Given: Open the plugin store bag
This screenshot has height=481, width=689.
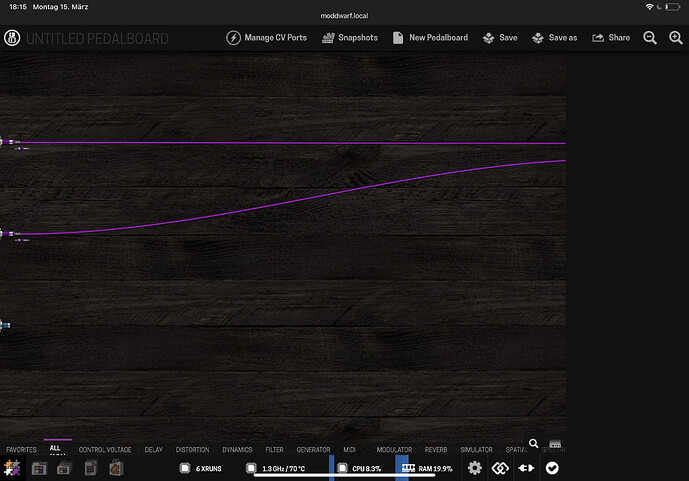Looking at the screenshot, I should (116, 468).
